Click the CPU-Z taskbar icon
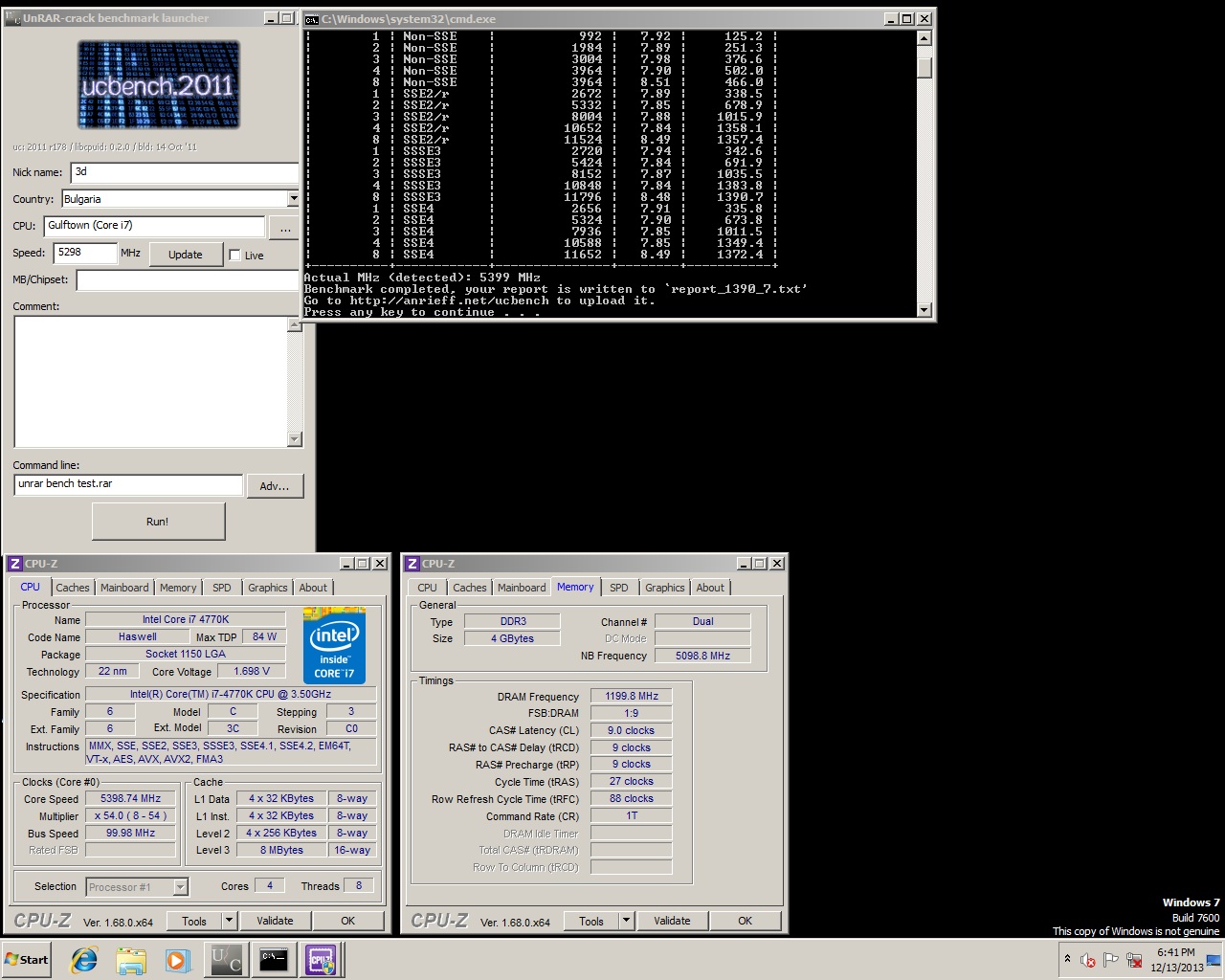This screenshot has height=980, width=1225. coord(320,960)
